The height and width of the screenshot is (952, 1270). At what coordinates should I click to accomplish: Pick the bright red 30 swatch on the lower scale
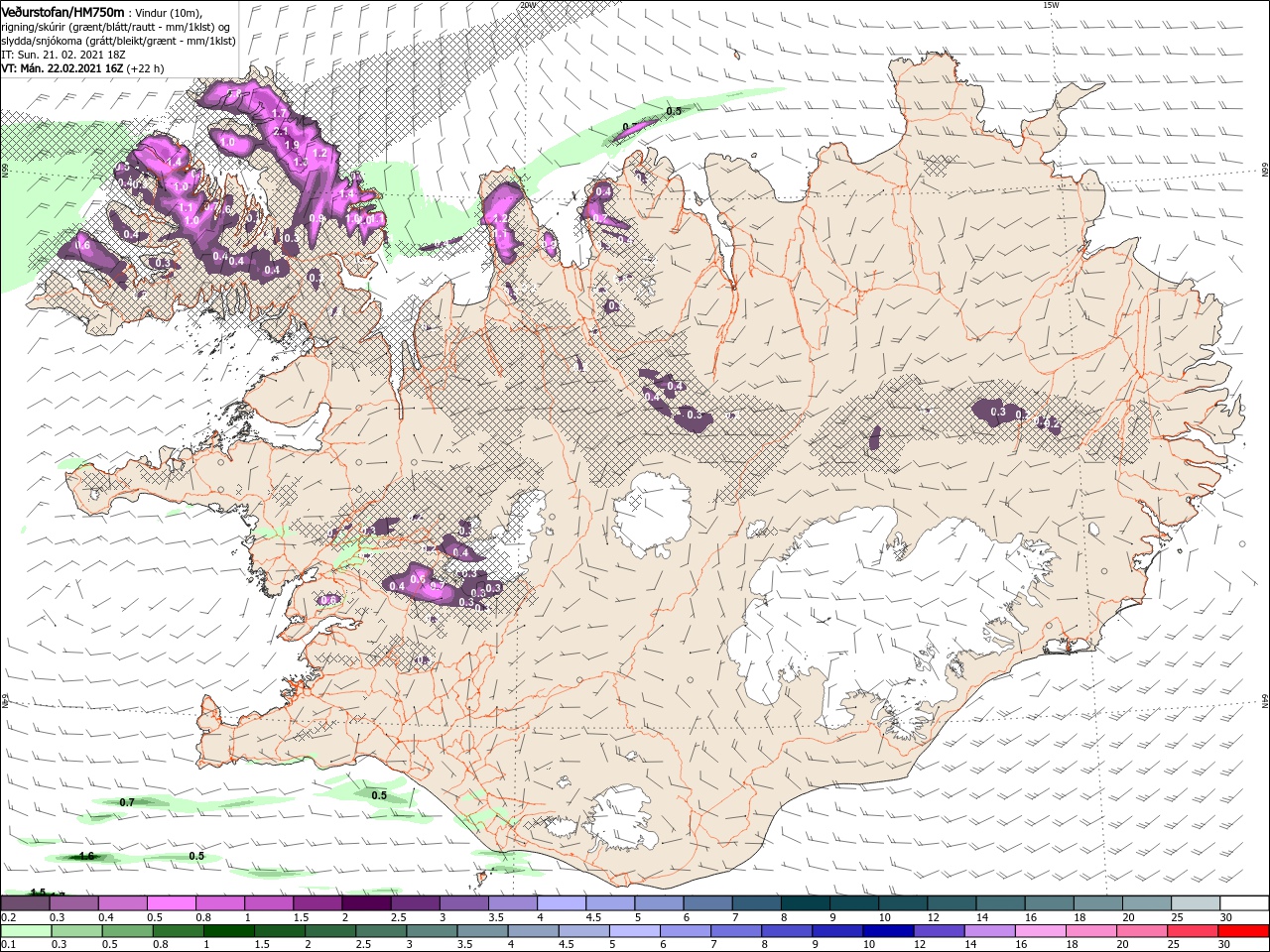(1241, 931)
